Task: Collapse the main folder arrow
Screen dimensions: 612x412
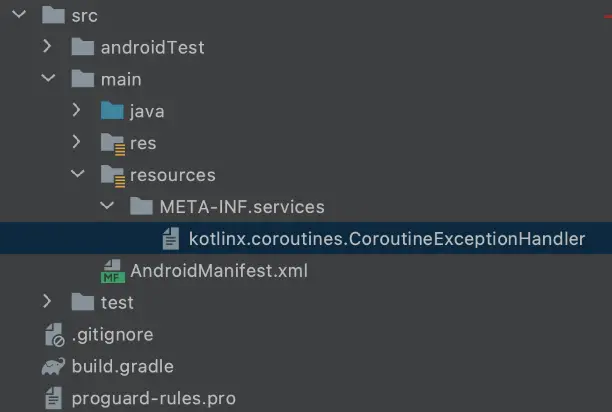Action: (x=48, y=79)
